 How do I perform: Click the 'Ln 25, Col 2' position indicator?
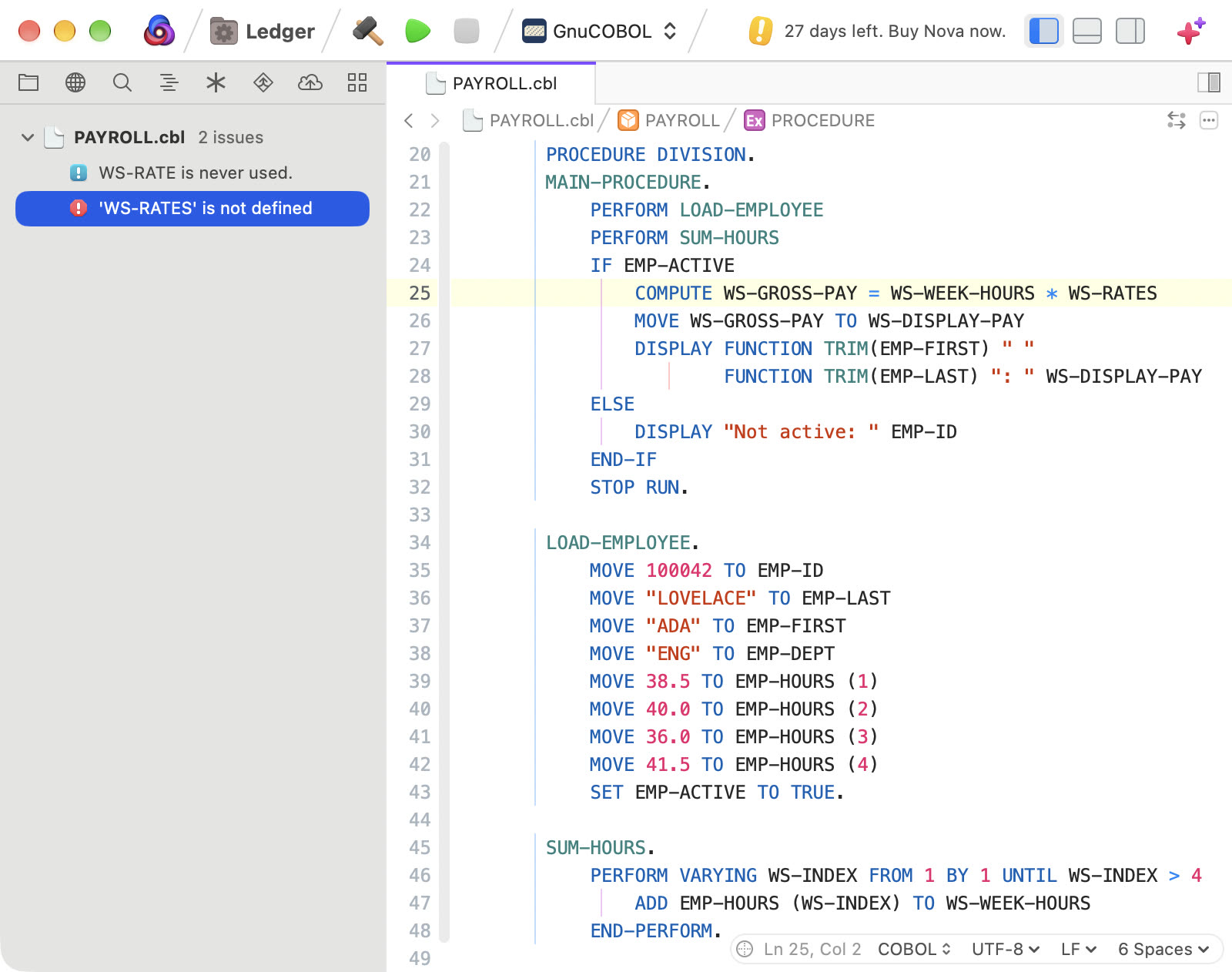click(x=812, y=949)
